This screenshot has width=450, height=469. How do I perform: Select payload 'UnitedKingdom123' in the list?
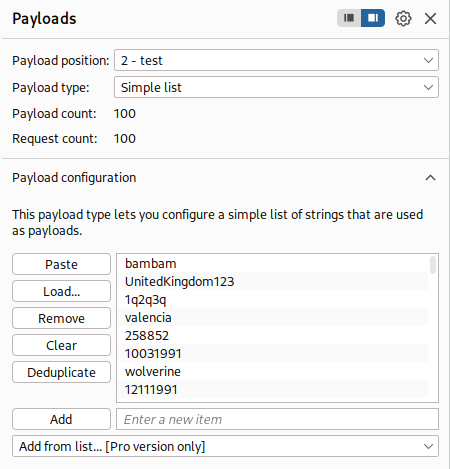(x=273, y=282)
